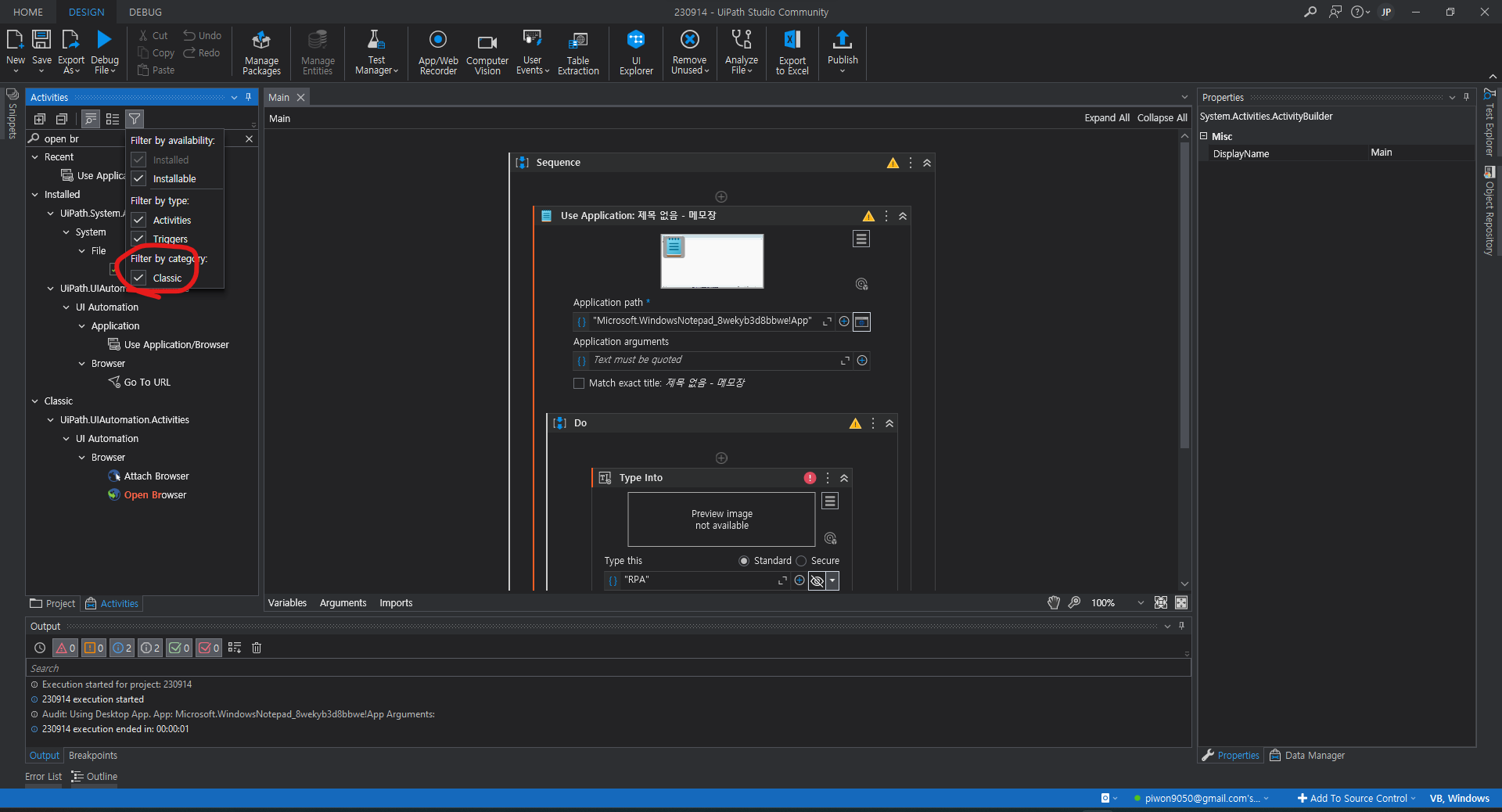Open the Variables panel
The height and width of the screenshot is (812, 1502).
click(x=287, y=603)
